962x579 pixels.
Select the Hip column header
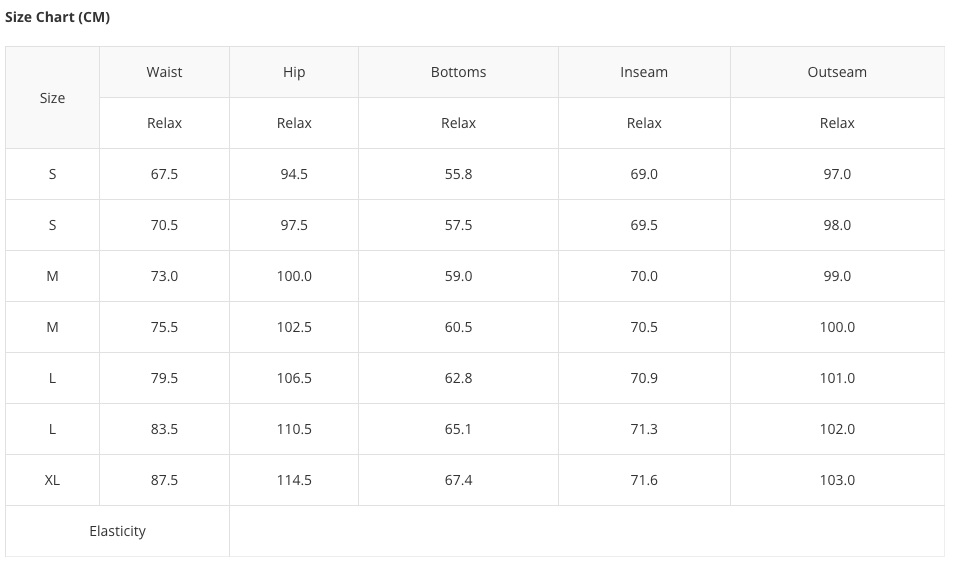click(294, 72)
